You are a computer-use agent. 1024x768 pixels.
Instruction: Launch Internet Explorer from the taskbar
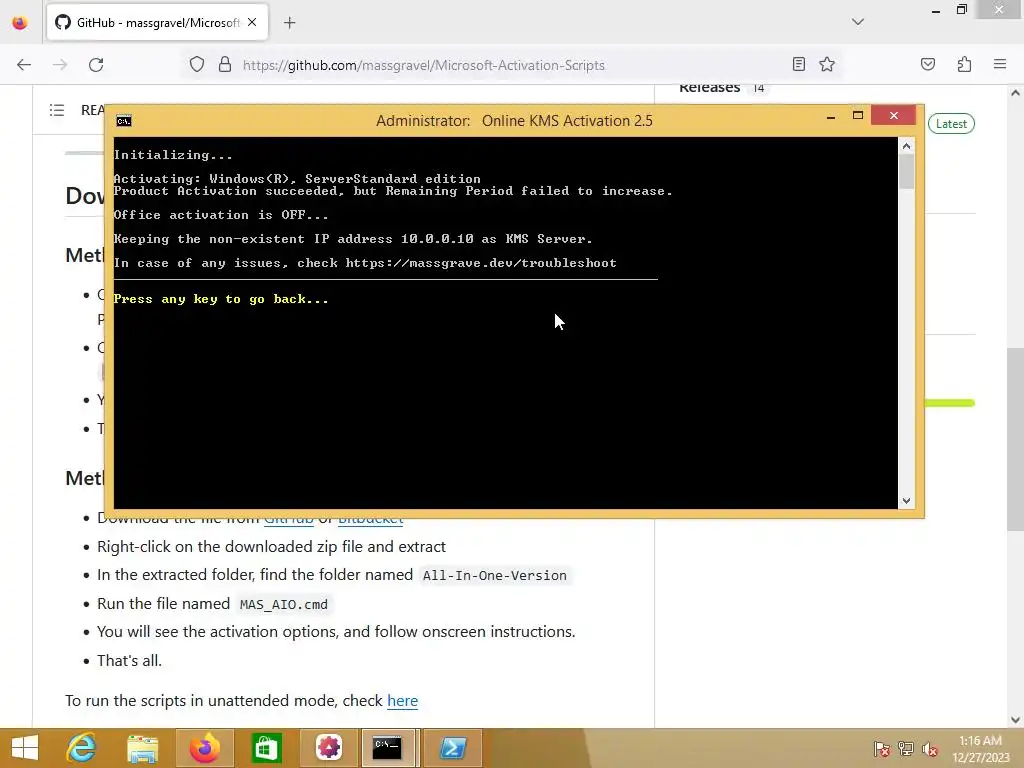click(82, 748)
